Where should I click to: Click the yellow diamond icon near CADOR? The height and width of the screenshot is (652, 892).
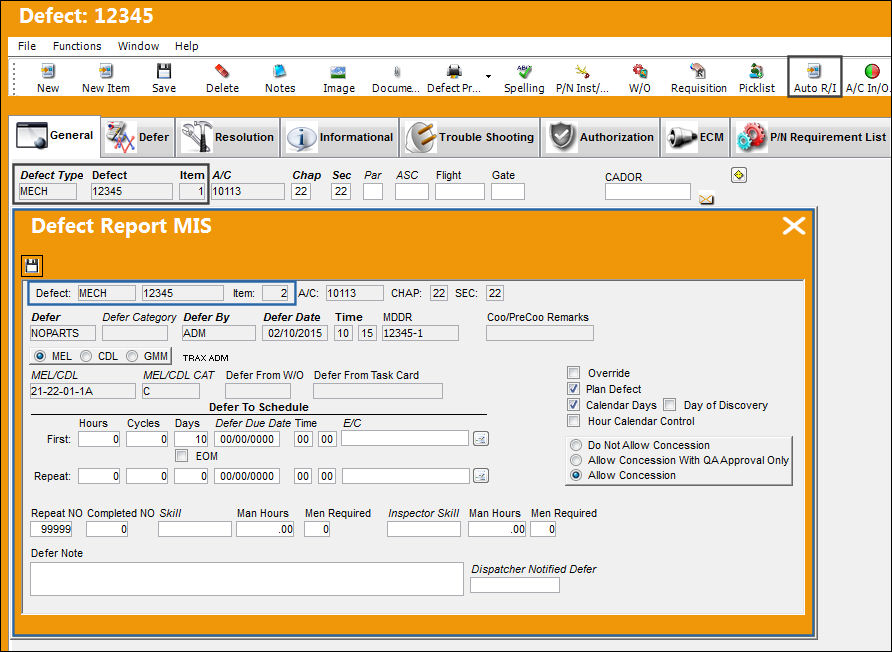(x=738, y=175)
